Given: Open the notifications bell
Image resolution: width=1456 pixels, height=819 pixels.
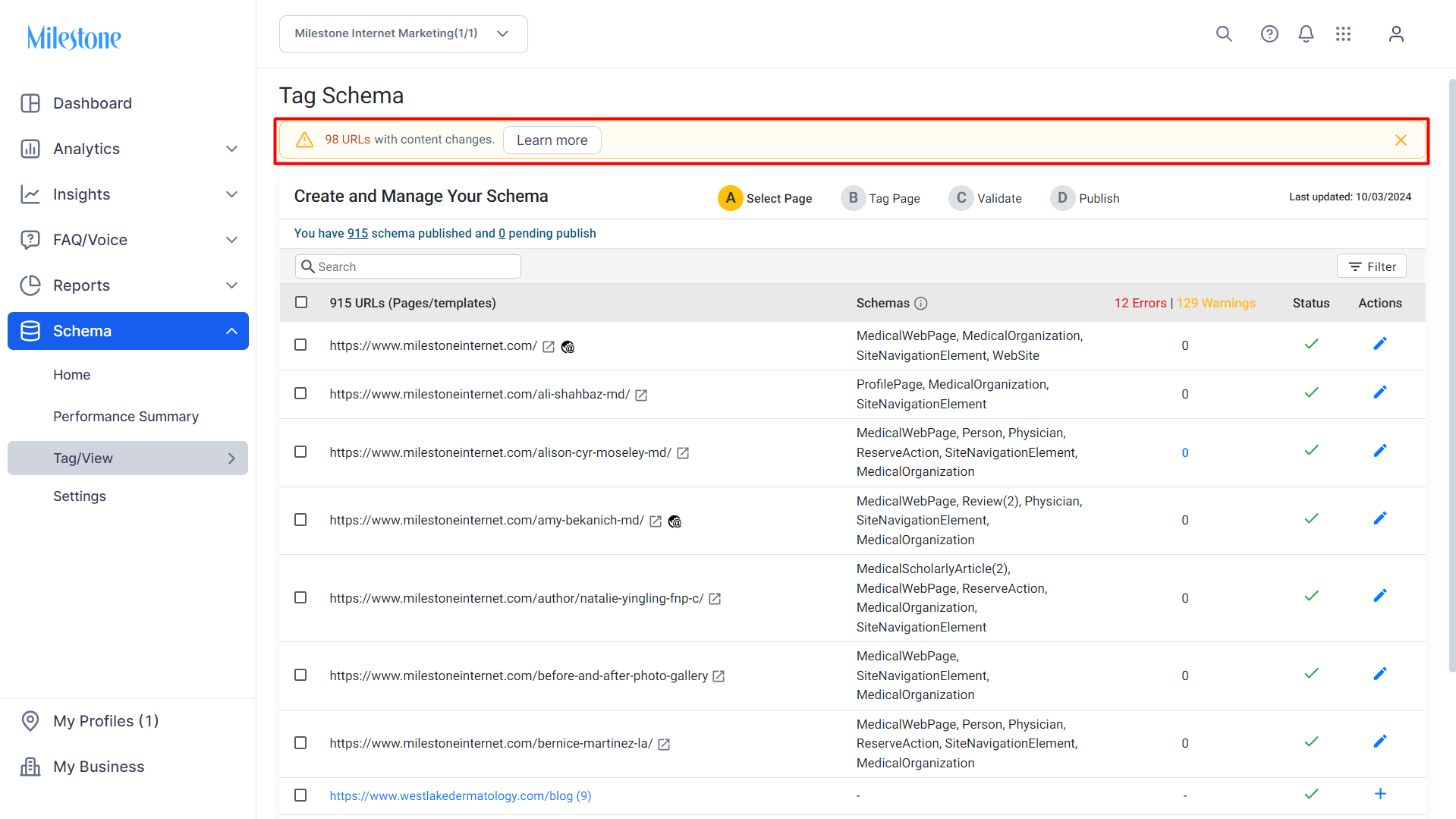Looking at the screenshot, I should click(x=1306, y=34).
